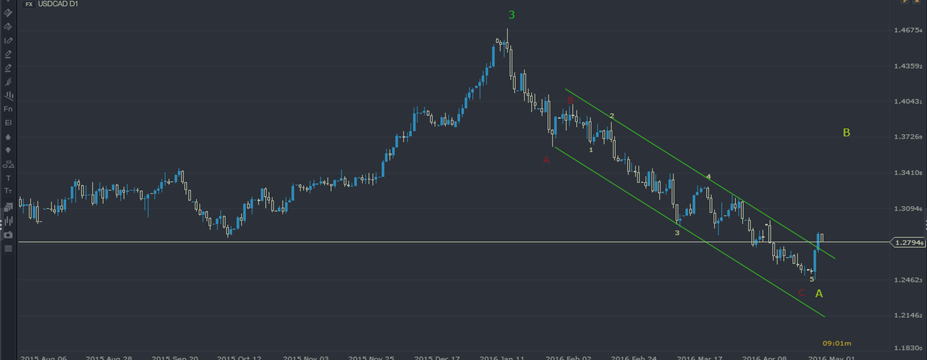Click the white subwave 2 label
The height and width of the screenshot is (360, 927).
coord(612,115)
